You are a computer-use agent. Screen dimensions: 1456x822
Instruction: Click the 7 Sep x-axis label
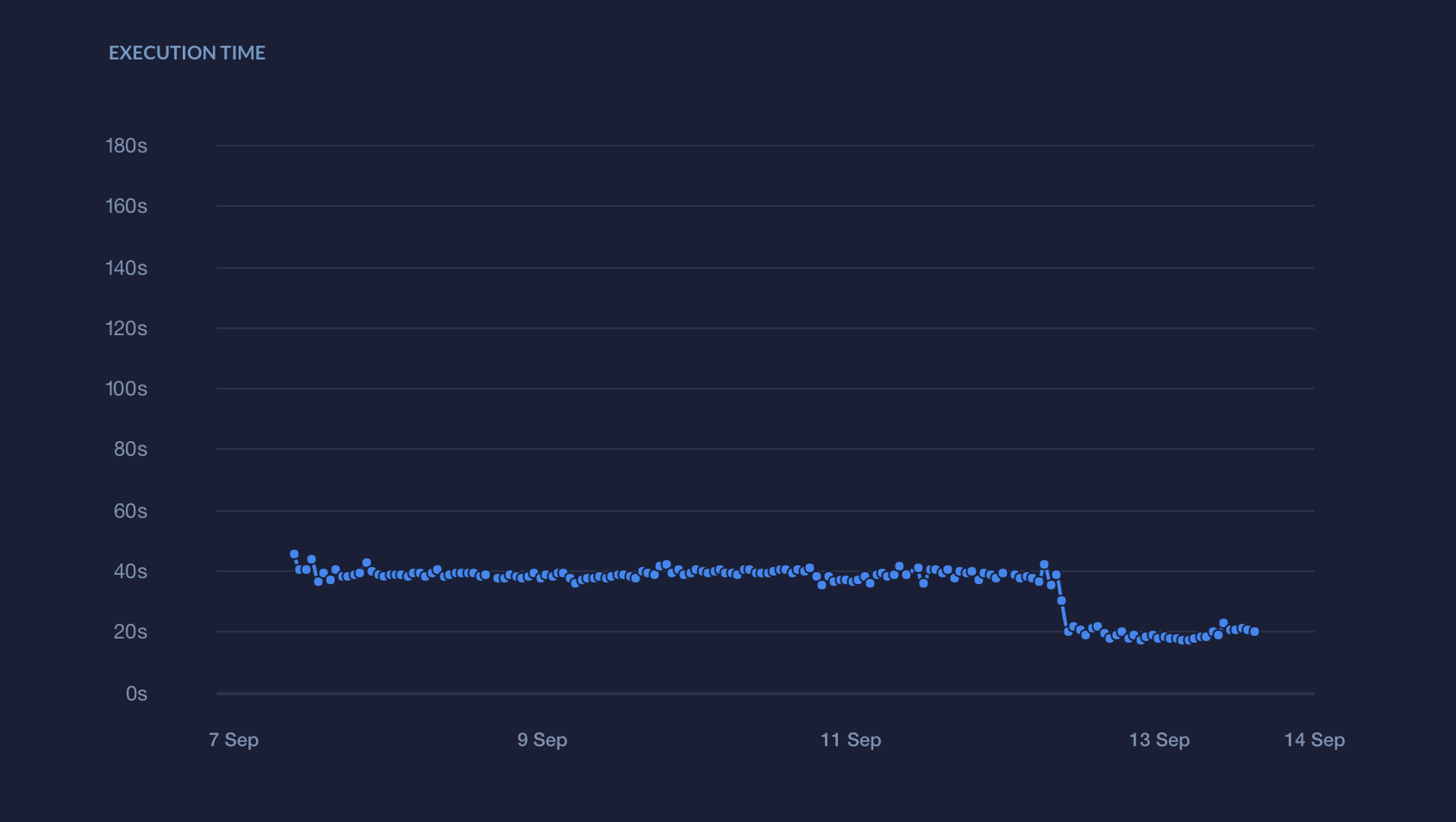(x=234, y=739)
